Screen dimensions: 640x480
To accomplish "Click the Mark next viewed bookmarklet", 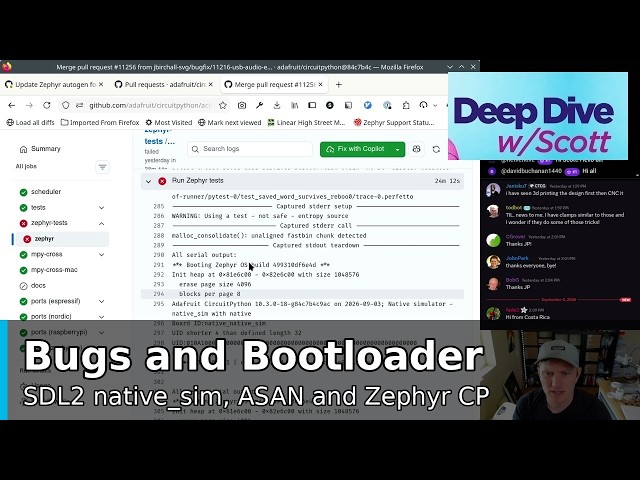I will tap(229, 122).
